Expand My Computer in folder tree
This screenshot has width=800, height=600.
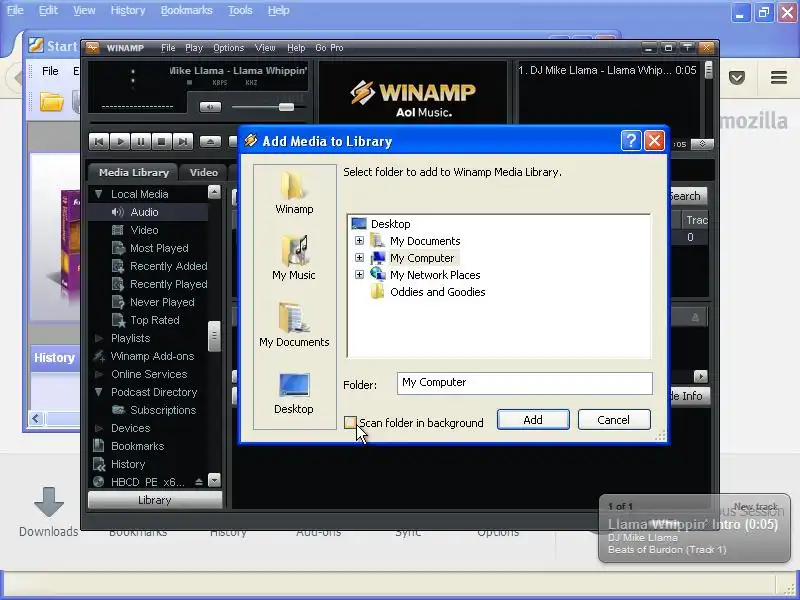[x=359, y=258]
